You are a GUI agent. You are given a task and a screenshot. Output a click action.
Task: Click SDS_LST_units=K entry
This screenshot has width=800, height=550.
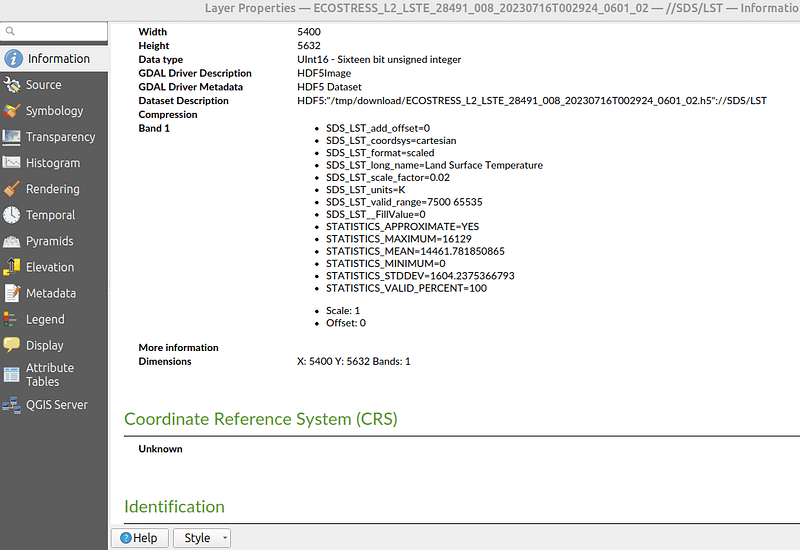[x=365, y=190]
